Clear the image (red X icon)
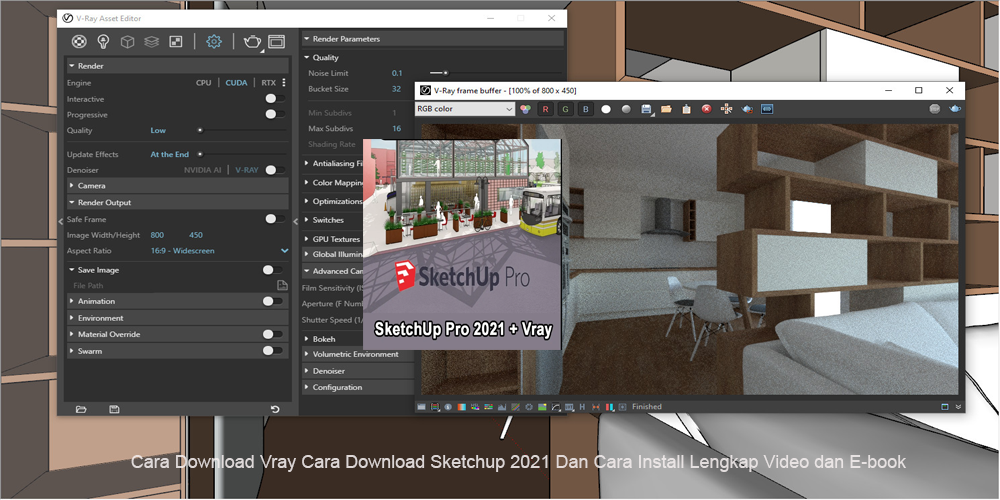1000x500 pixels. click(706, 109)
